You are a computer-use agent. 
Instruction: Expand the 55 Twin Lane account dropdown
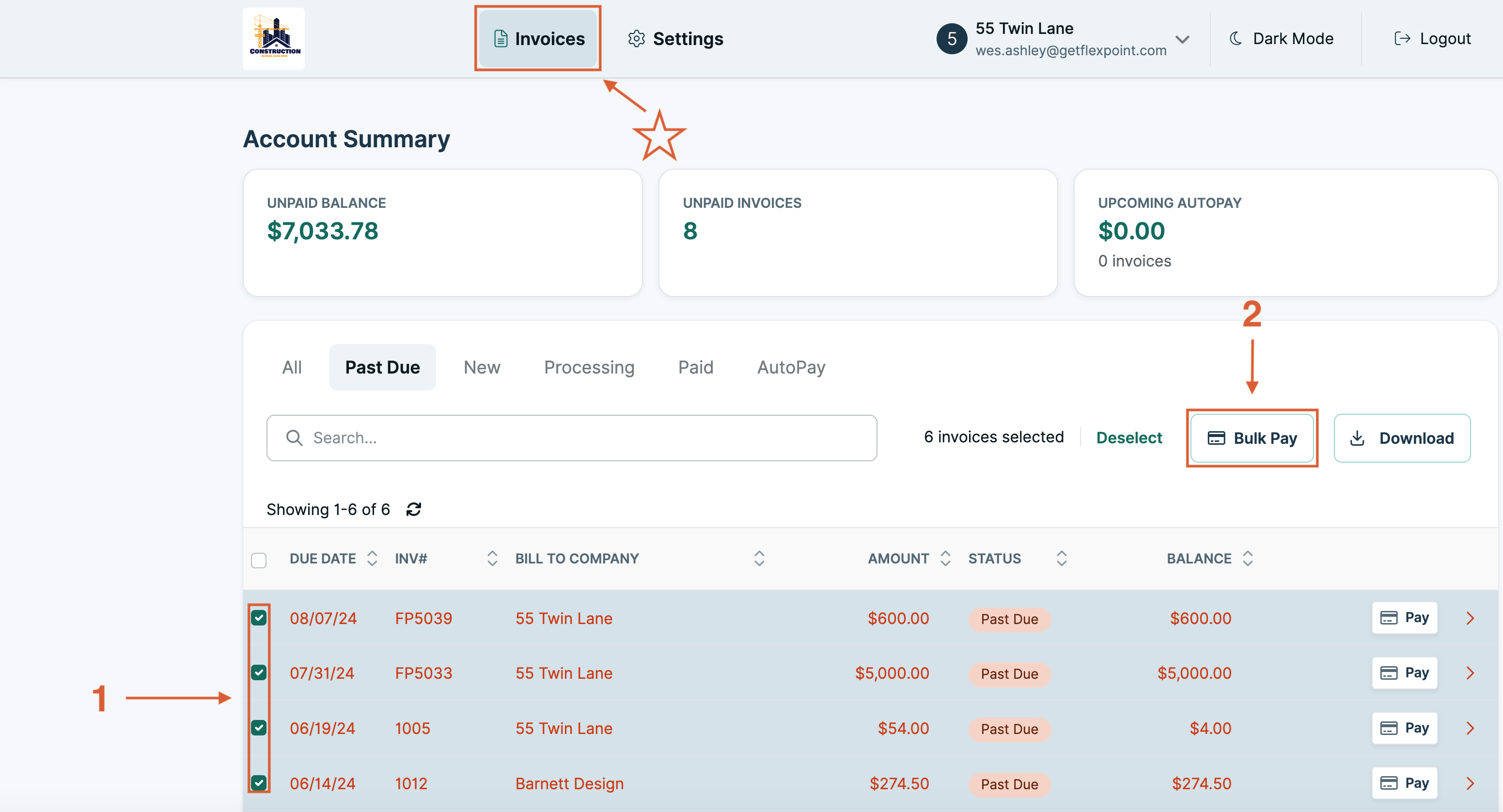click(1182, 40)
